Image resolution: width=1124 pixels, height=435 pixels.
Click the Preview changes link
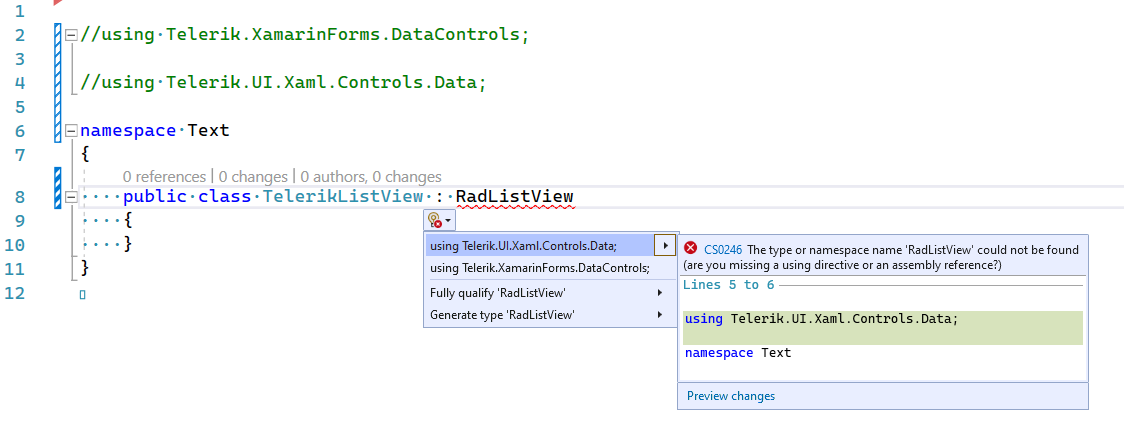click(x=731, y=396)
